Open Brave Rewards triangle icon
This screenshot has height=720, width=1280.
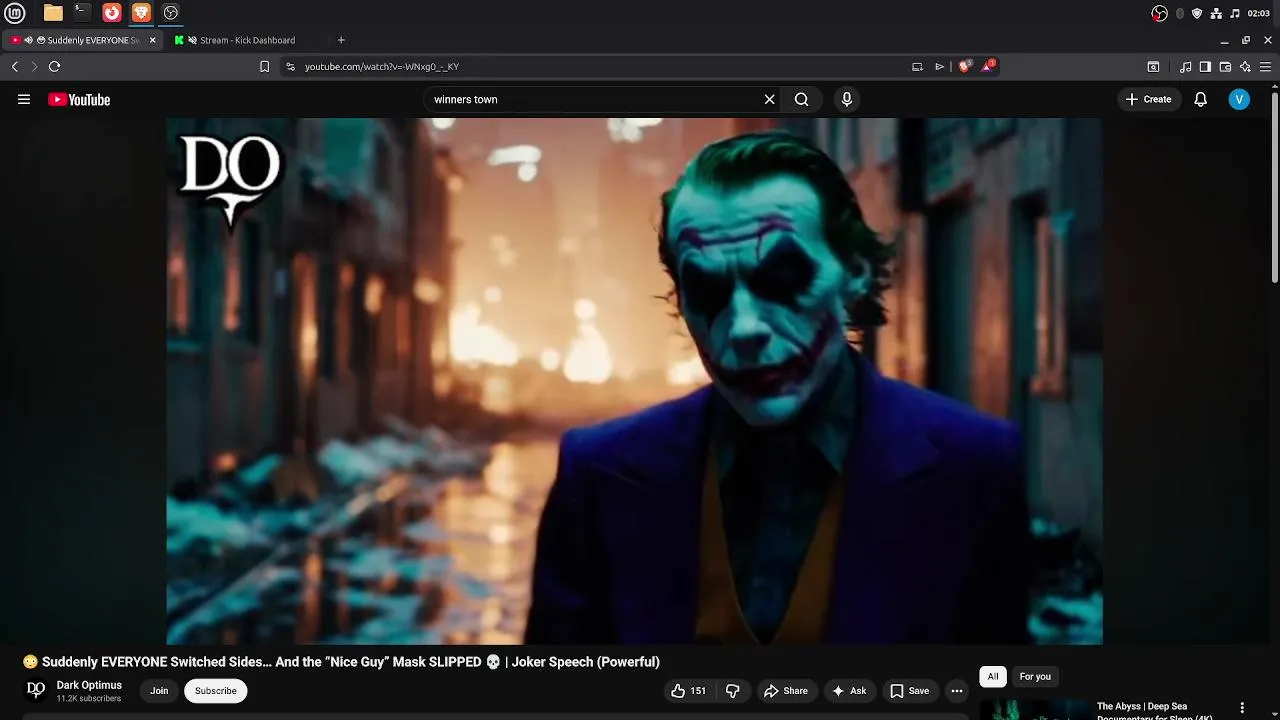coord(988,66)
